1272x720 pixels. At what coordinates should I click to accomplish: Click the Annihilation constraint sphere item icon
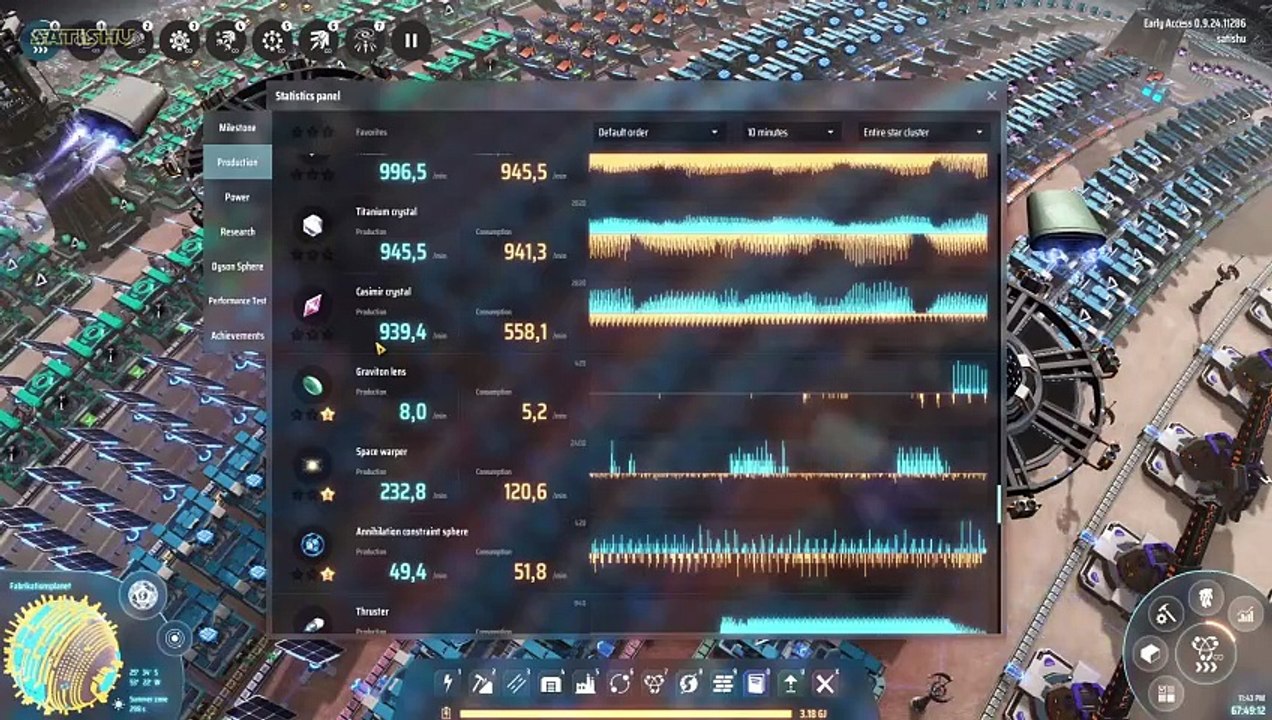coord(312,546)
